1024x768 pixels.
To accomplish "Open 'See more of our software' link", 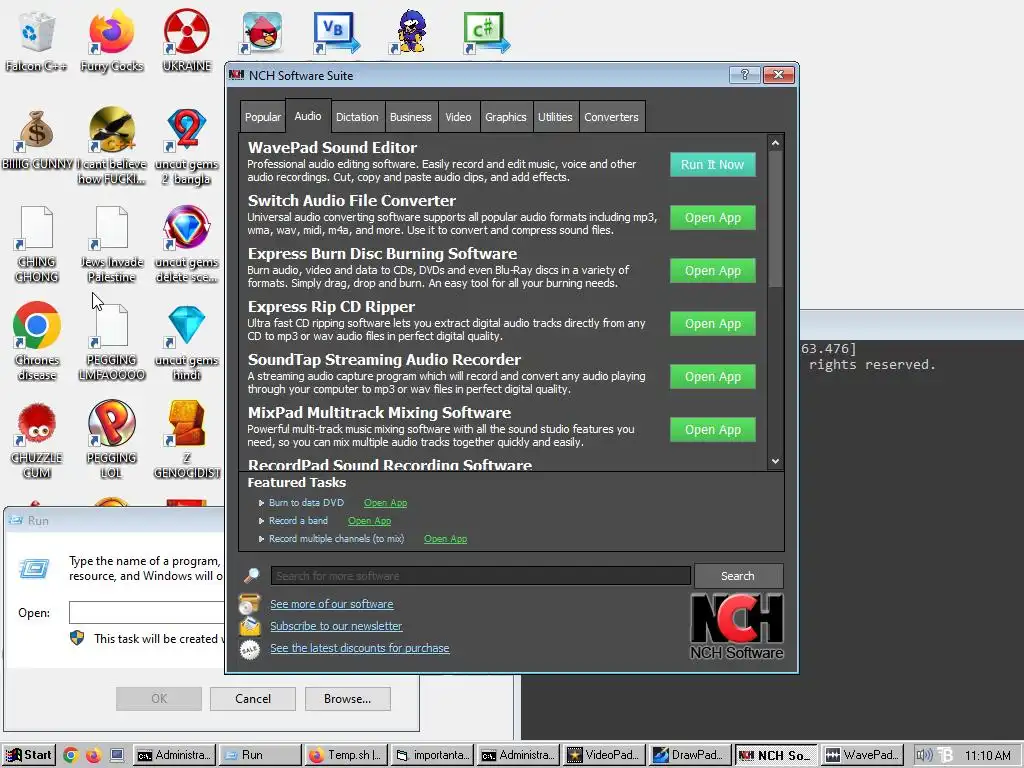I will click(332, 604).
